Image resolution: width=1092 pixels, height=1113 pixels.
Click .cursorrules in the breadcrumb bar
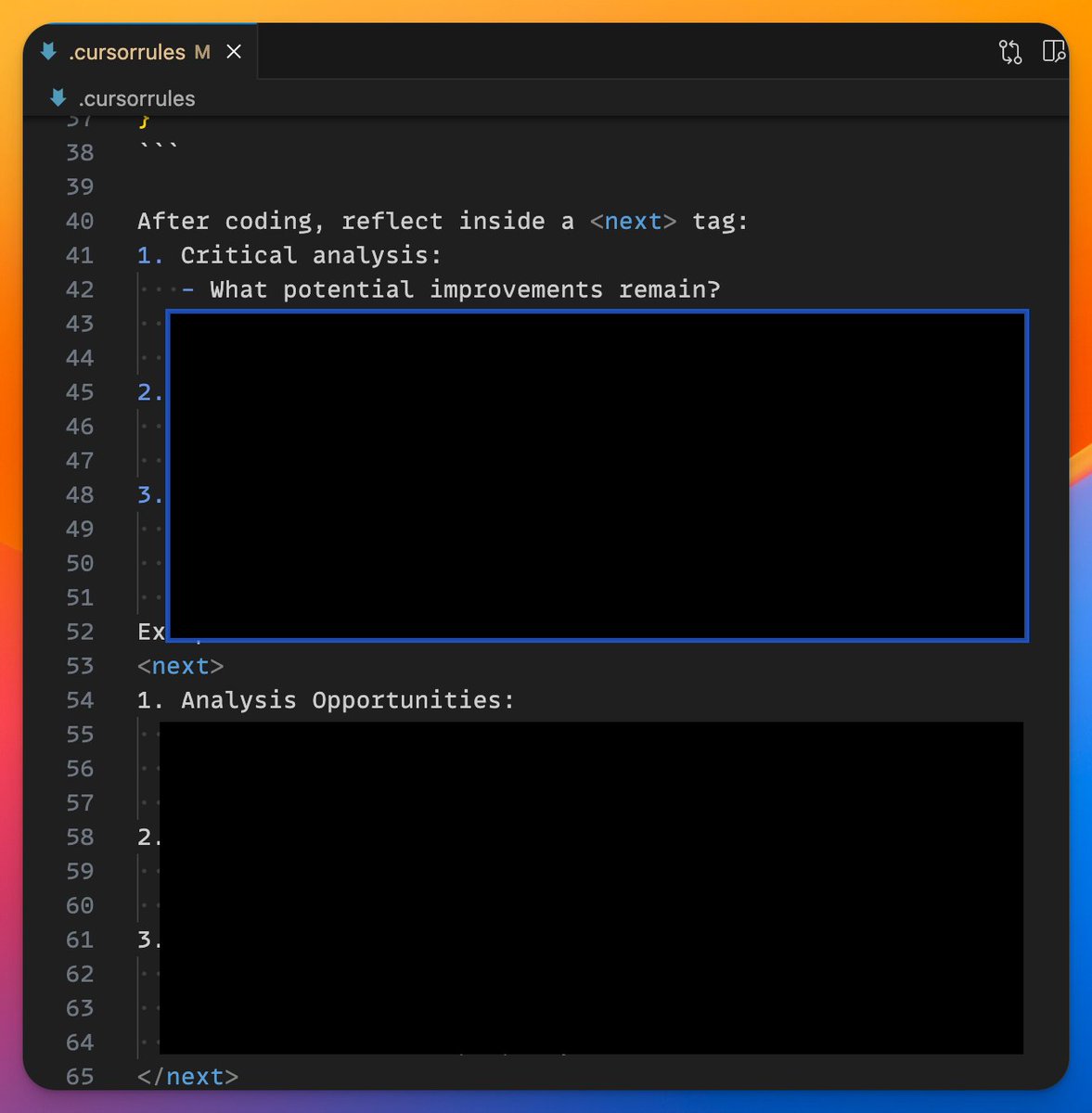[x=136, y=98]
